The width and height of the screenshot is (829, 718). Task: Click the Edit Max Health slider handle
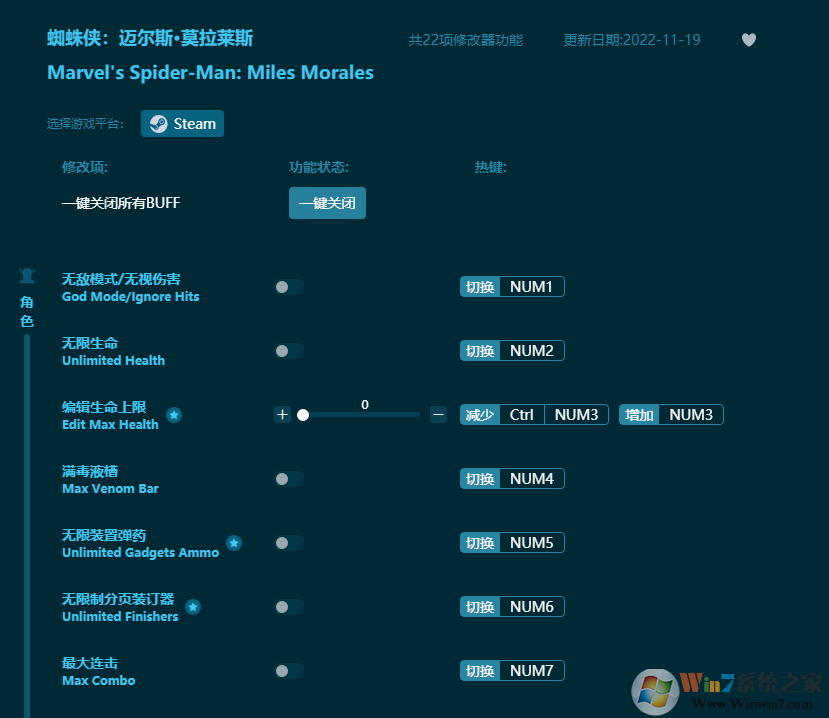[303, 415]
